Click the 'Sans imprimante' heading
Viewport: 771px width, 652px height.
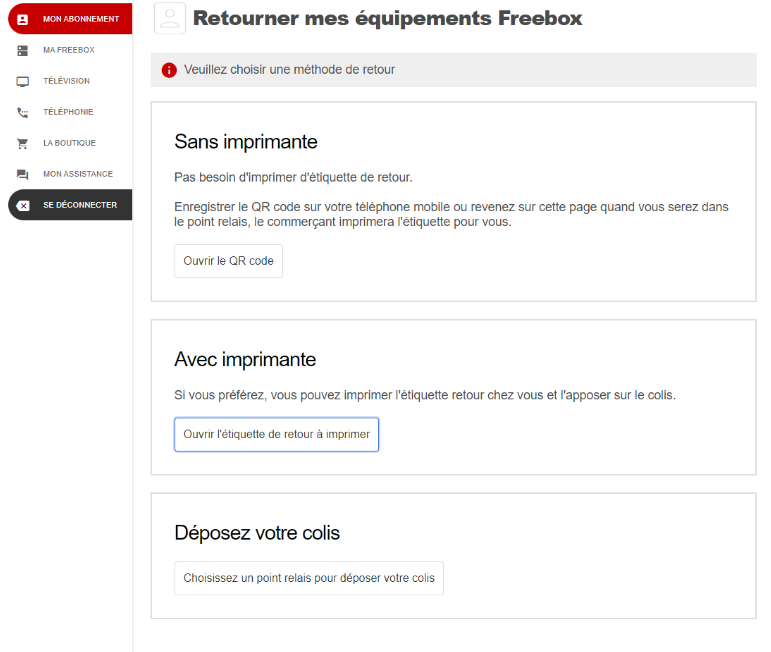246,142
